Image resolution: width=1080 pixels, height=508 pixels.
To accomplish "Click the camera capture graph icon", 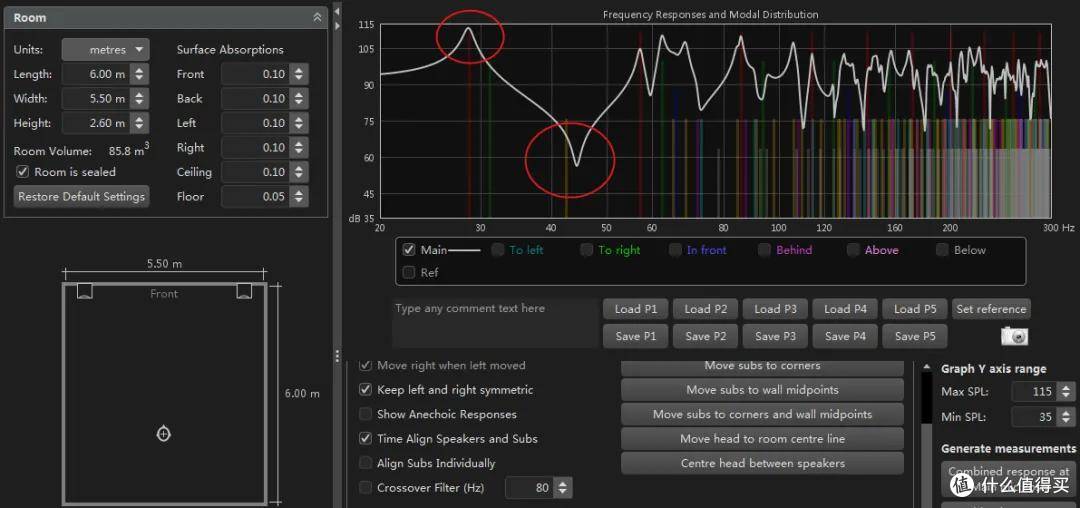I will pos(1015,336).
